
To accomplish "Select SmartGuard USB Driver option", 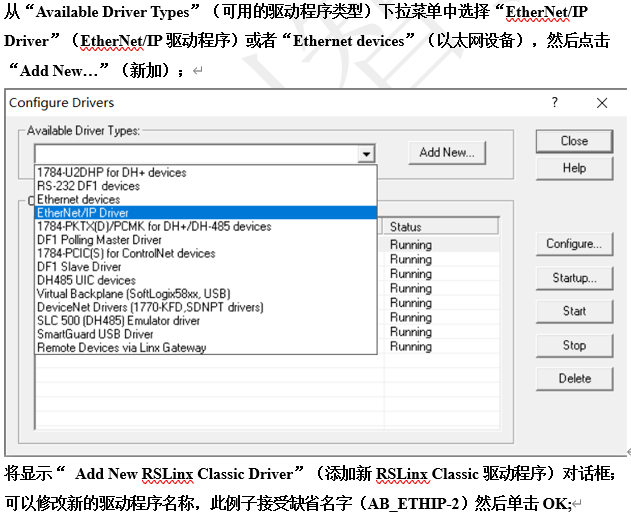I will [206, 334].
